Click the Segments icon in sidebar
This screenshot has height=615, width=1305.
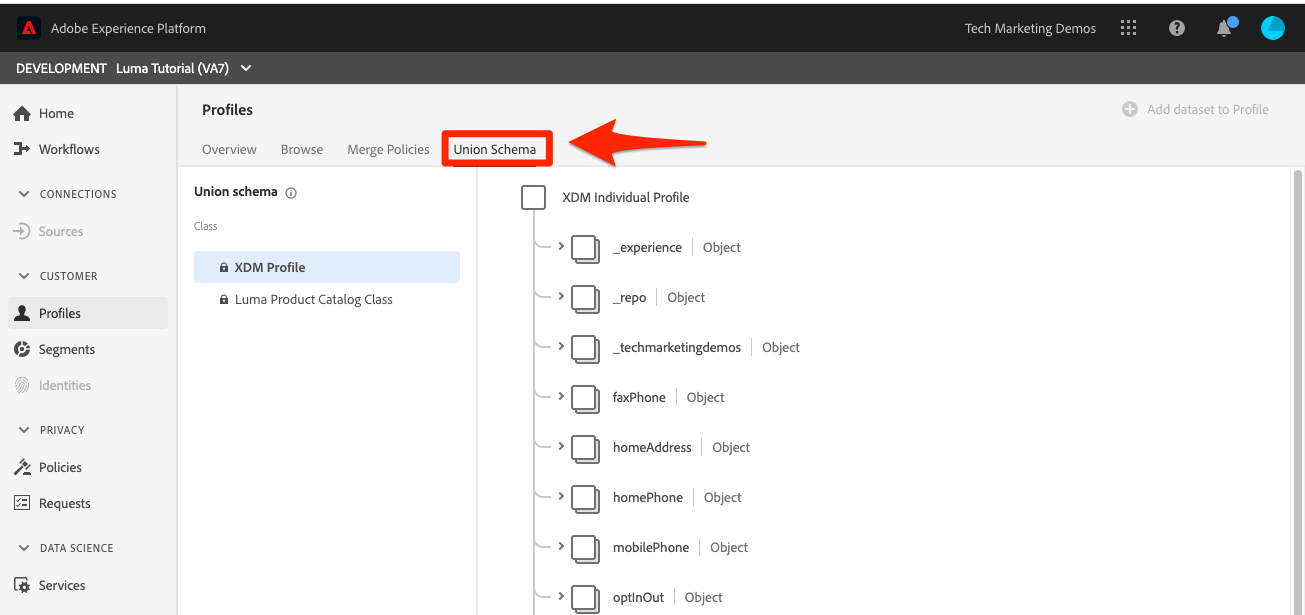point(22,349)
